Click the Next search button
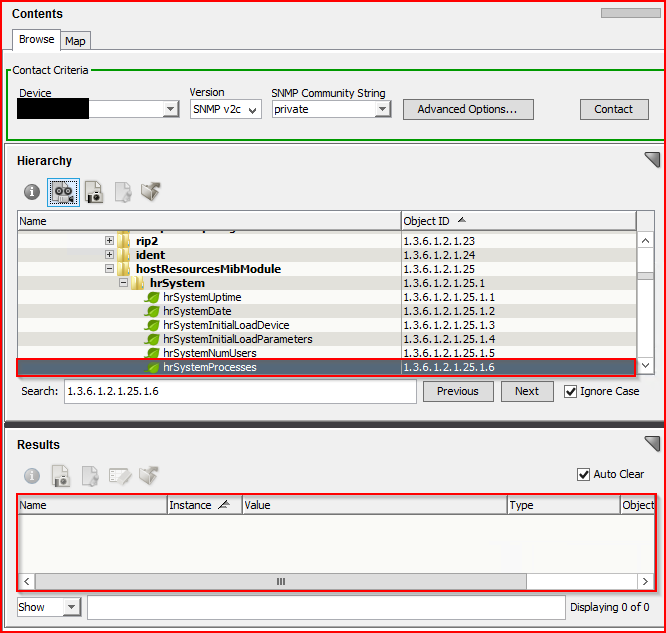 tap(527, 391)
